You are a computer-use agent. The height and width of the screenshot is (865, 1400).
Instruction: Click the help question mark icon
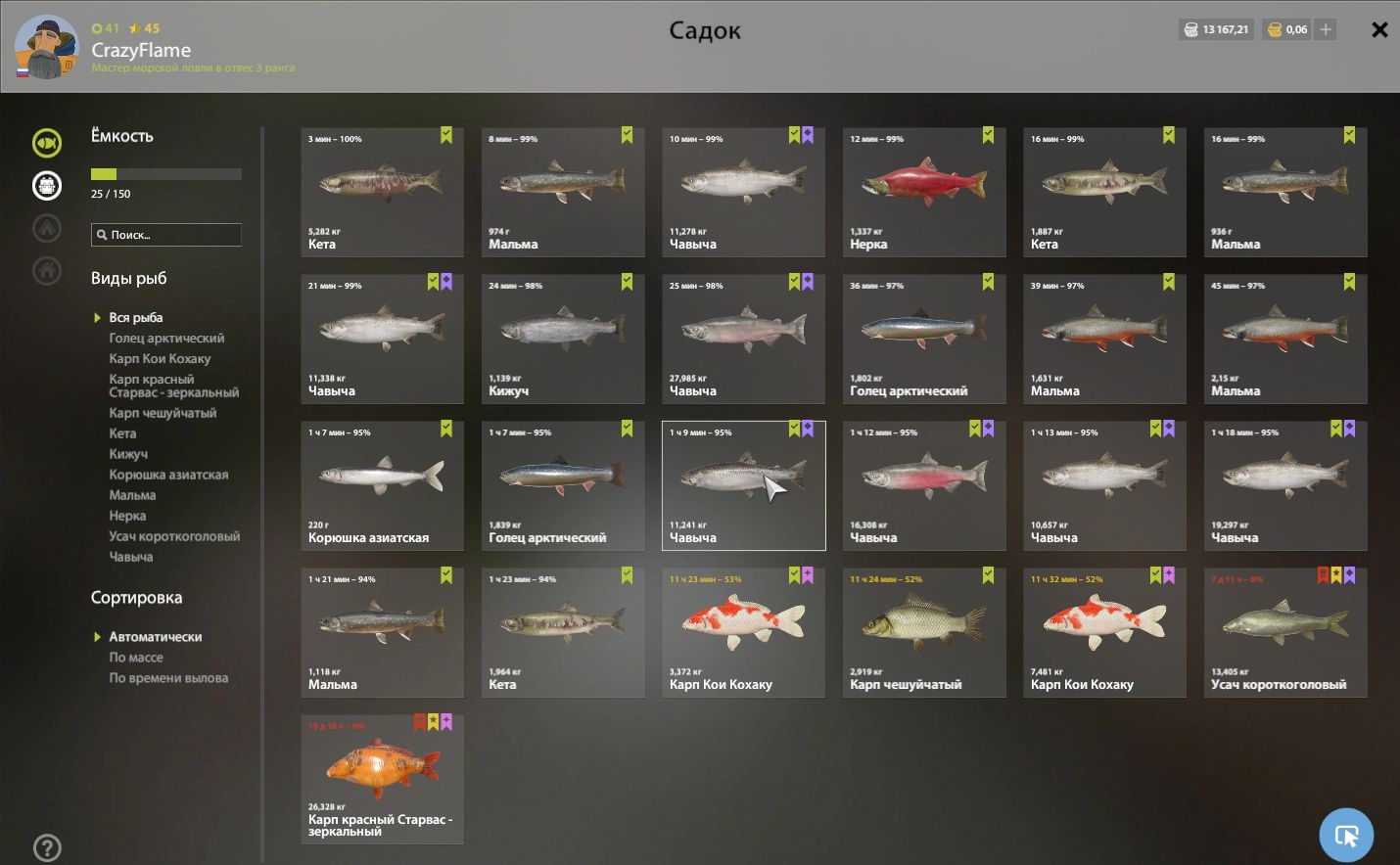(x=47, y=848)
